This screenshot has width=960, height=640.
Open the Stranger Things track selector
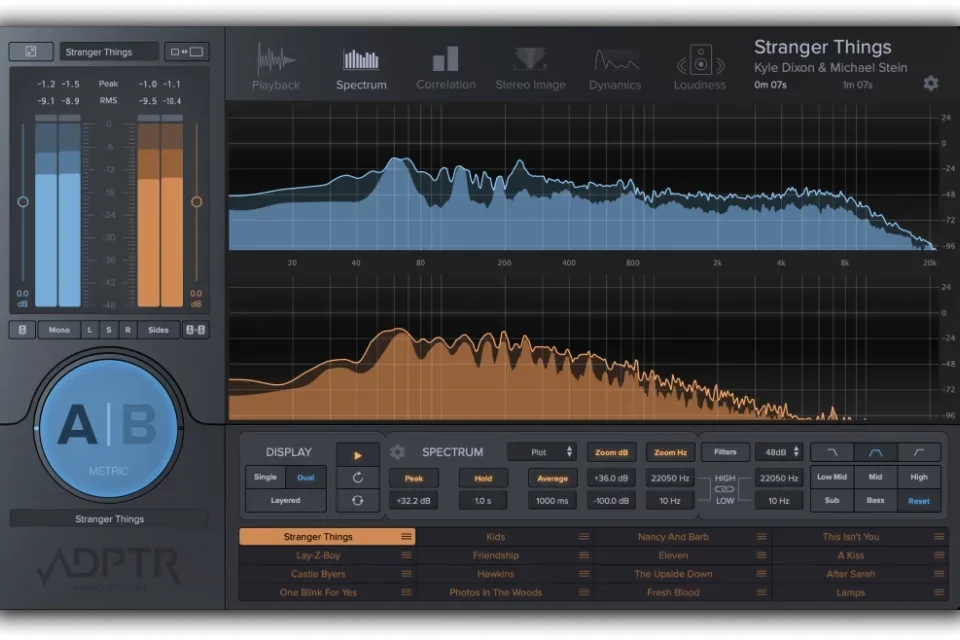point(109,52)
